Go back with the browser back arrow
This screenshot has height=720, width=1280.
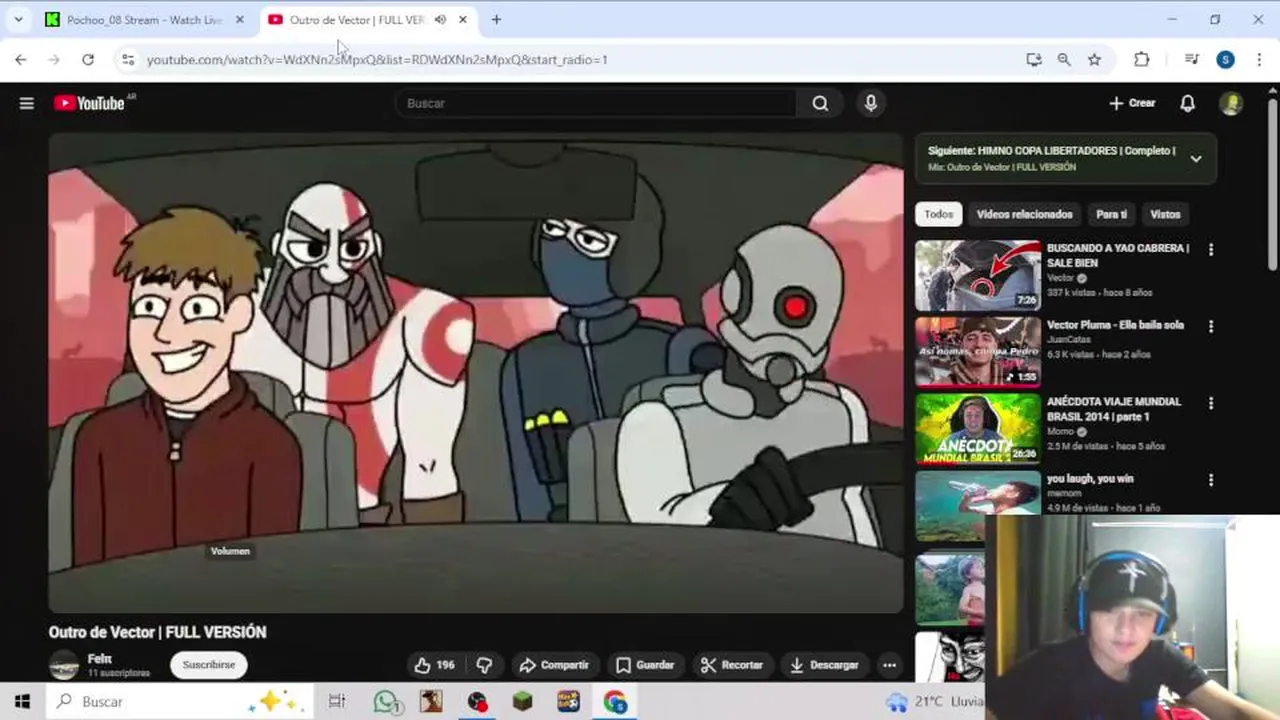(x=21, y=60)
